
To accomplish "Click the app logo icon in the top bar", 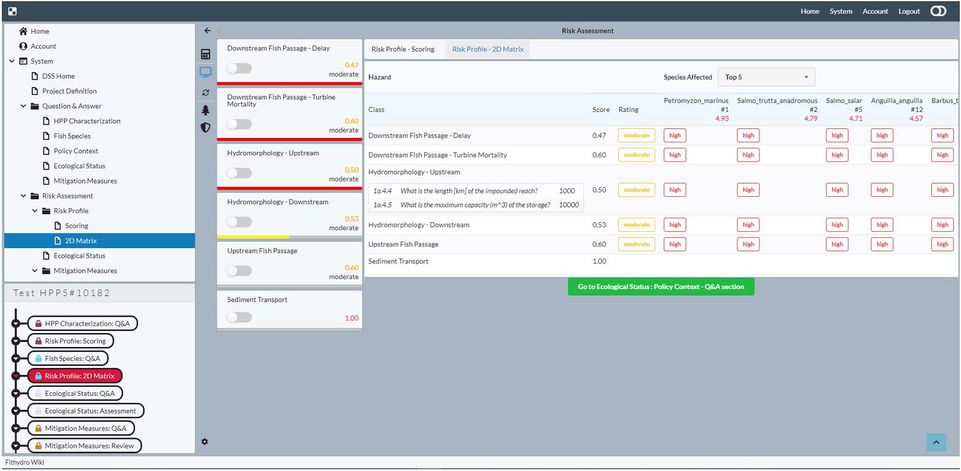I will point(12,11).
